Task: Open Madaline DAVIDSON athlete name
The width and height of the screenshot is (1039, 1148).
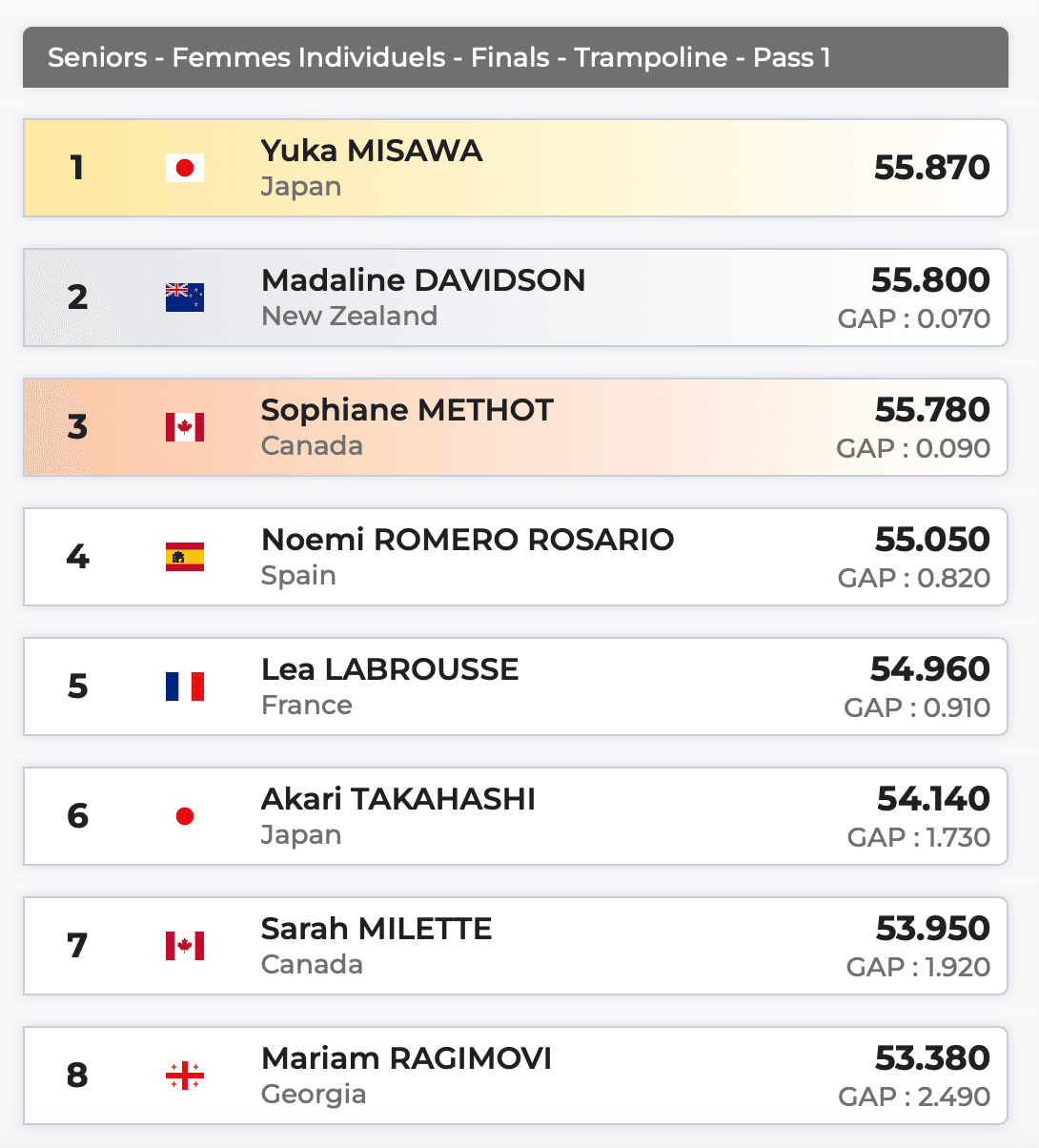Action: pos(423,280)
